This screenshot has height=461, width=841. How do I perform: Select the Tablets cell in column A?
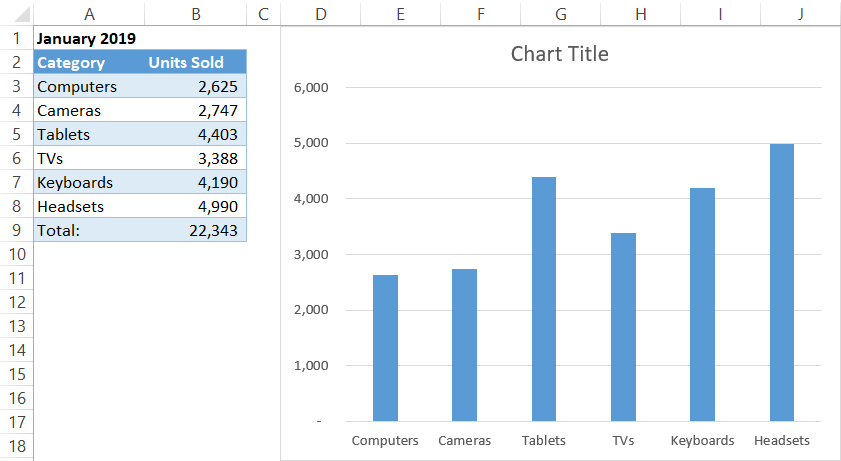click(x=89, y=134)
